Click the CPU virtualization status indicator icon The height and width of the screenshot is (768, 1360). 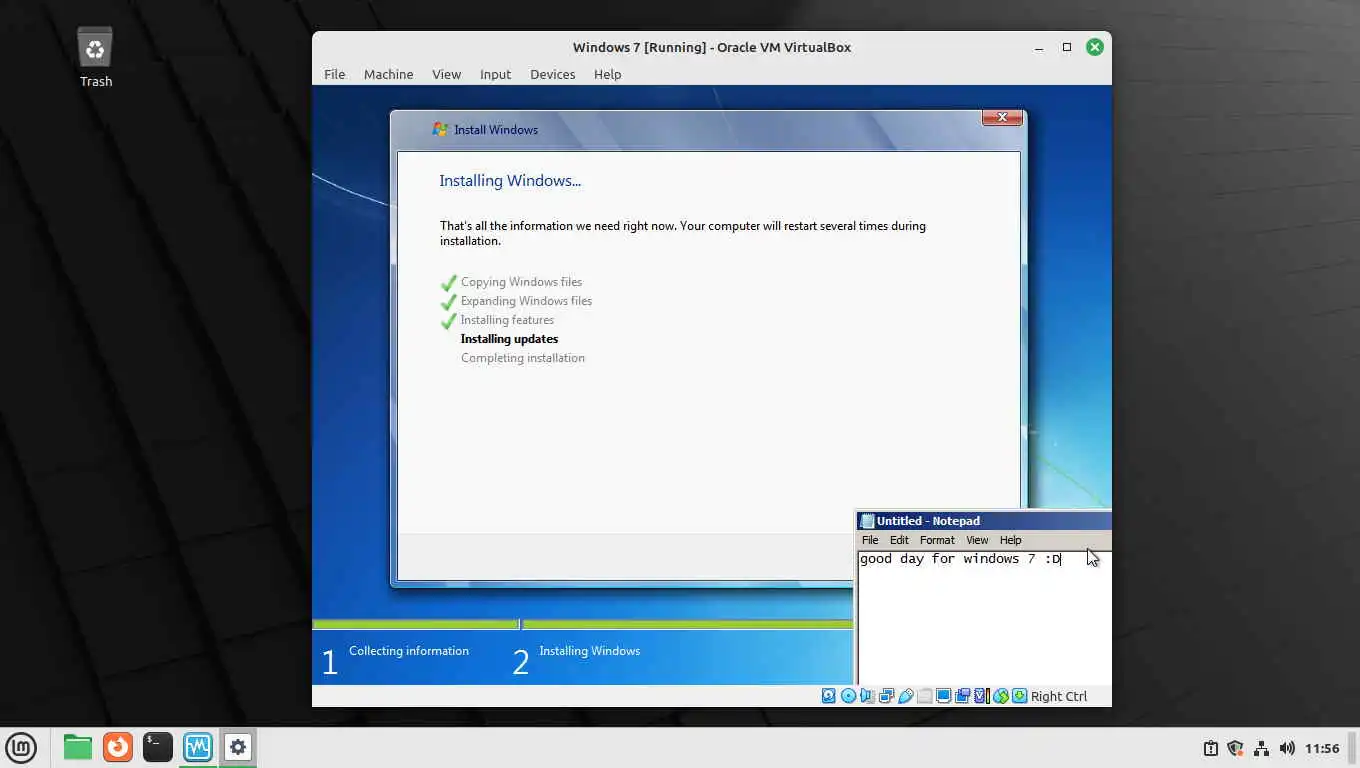point(982,696)
